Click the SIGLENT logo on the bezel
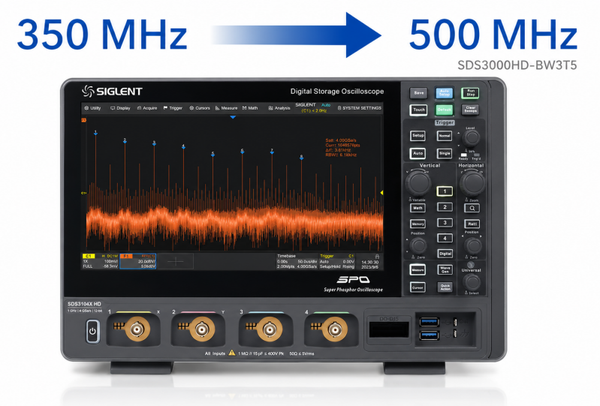Image resolution: width=600 pixels, height=406 pixels. (x=112, y=91)
